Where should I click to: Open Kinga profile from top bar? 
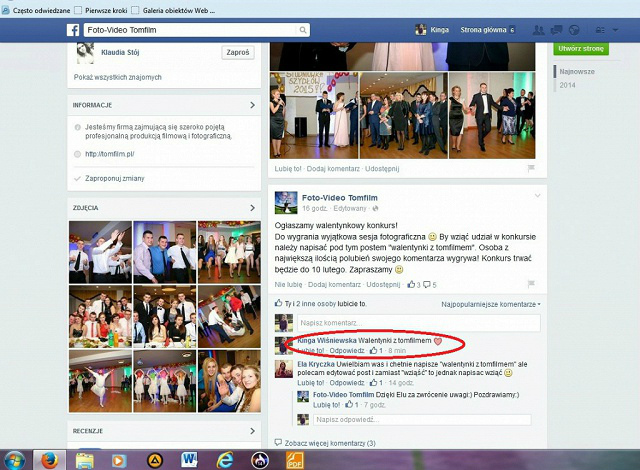coord(432,30)
